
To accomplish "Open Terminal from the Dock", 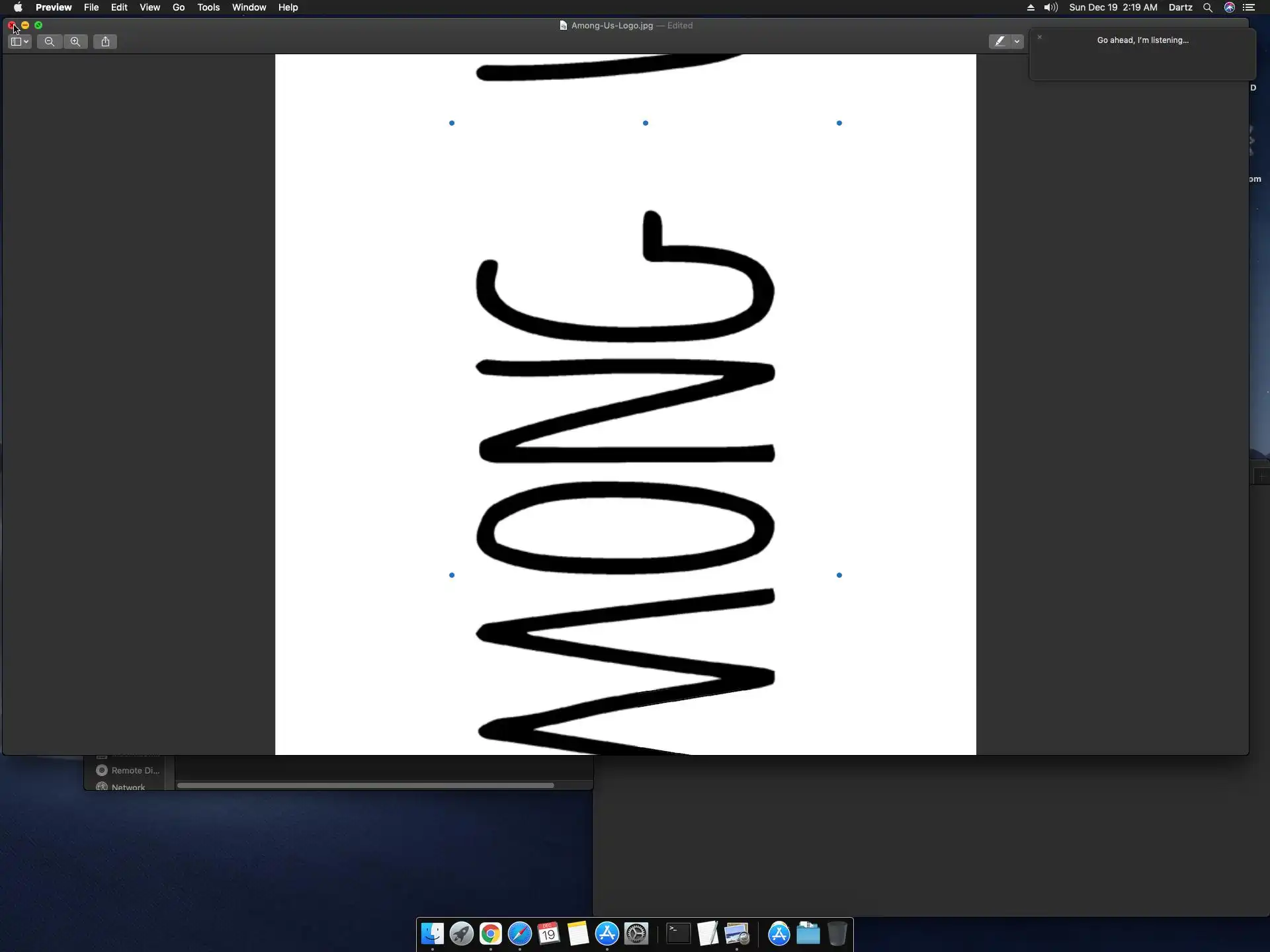I will [678, 933].
